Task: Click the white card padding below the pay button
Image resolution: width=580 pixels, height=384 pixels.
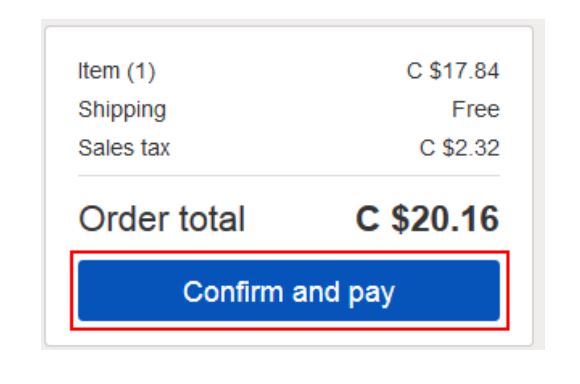Action: pos(289,337)
